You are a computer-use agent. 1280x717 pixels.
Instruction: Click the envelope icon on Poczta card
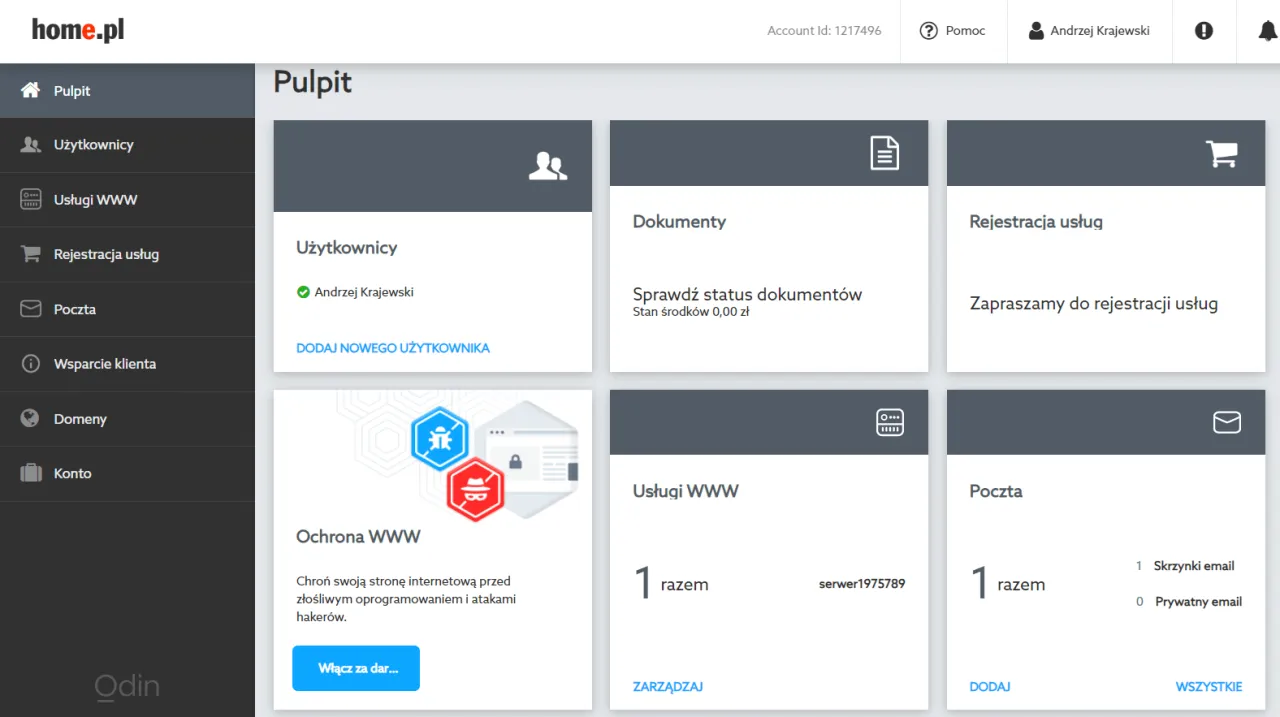click(x=1226, y=423)
